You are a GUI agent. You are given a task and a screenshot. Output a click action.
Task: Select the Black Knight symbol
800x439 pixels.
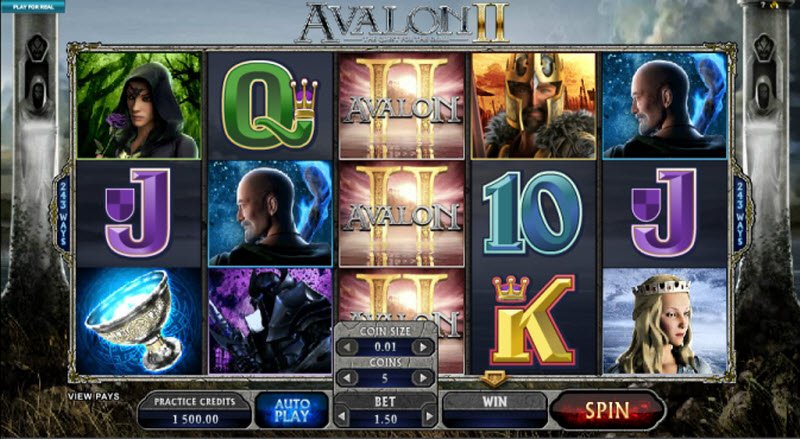click(x=270, y=322)
